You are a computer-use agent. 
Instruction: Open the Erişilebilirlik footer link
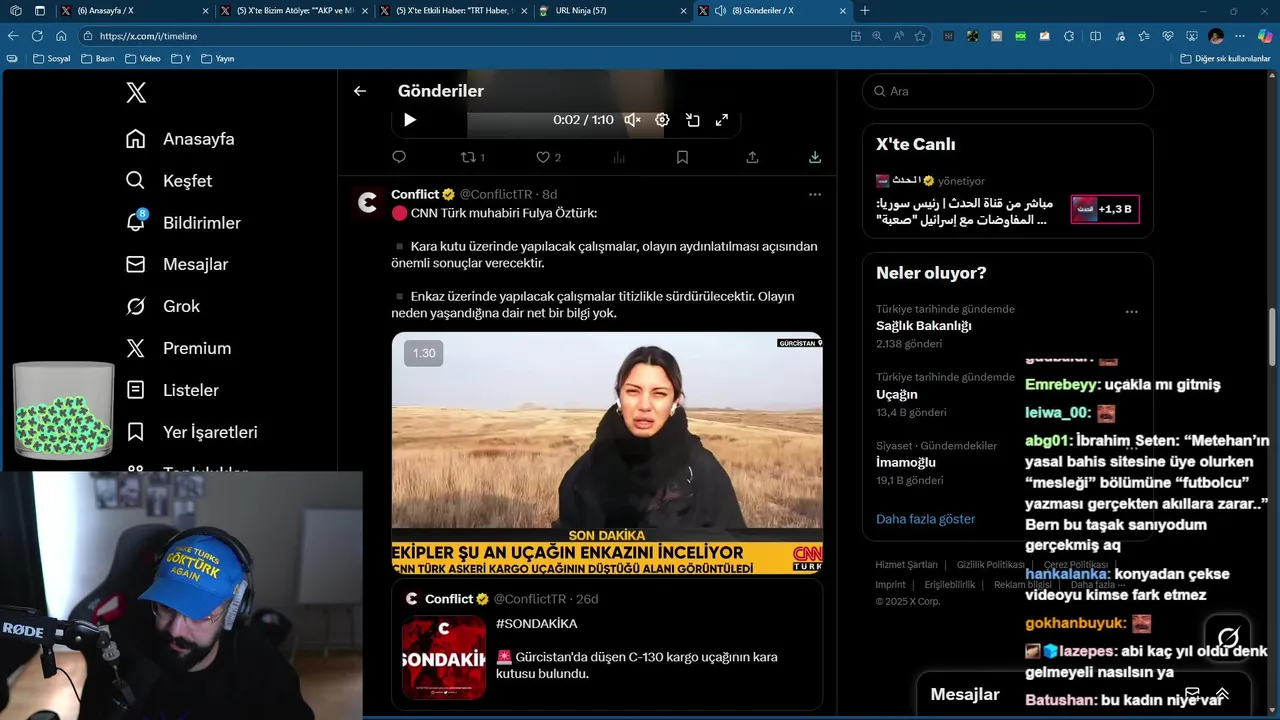949,585
